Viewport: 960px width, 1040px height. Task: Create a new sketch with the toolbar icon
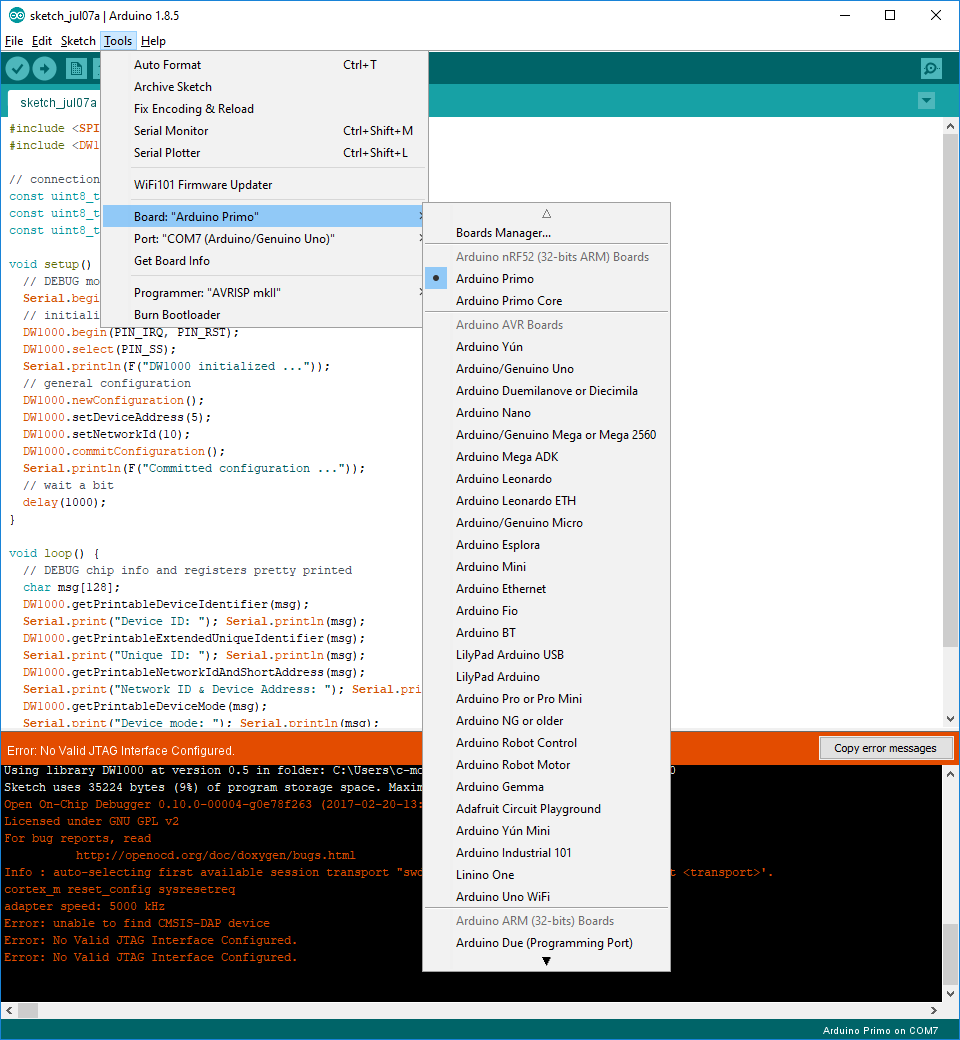(77, 68)
